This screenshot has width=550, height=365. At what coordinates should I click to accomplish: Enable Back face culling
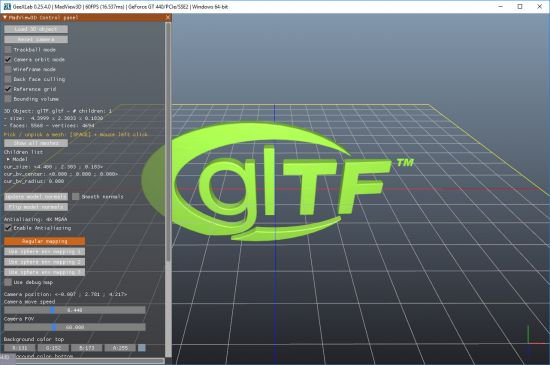coord(8,79)
